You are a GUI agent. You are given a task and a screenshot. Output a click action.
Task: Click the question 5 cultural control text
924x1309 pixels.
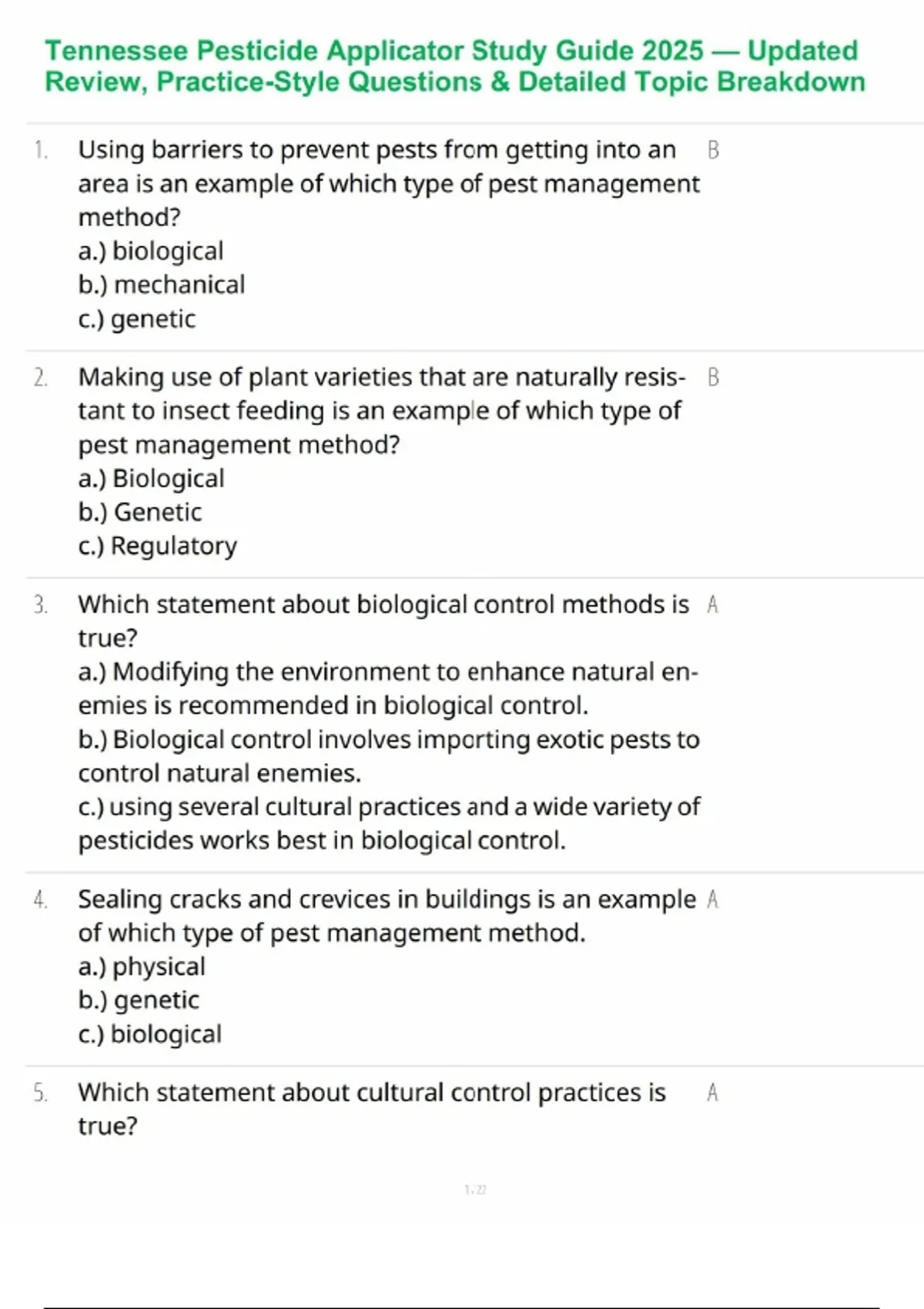(x=372, y=1110)
